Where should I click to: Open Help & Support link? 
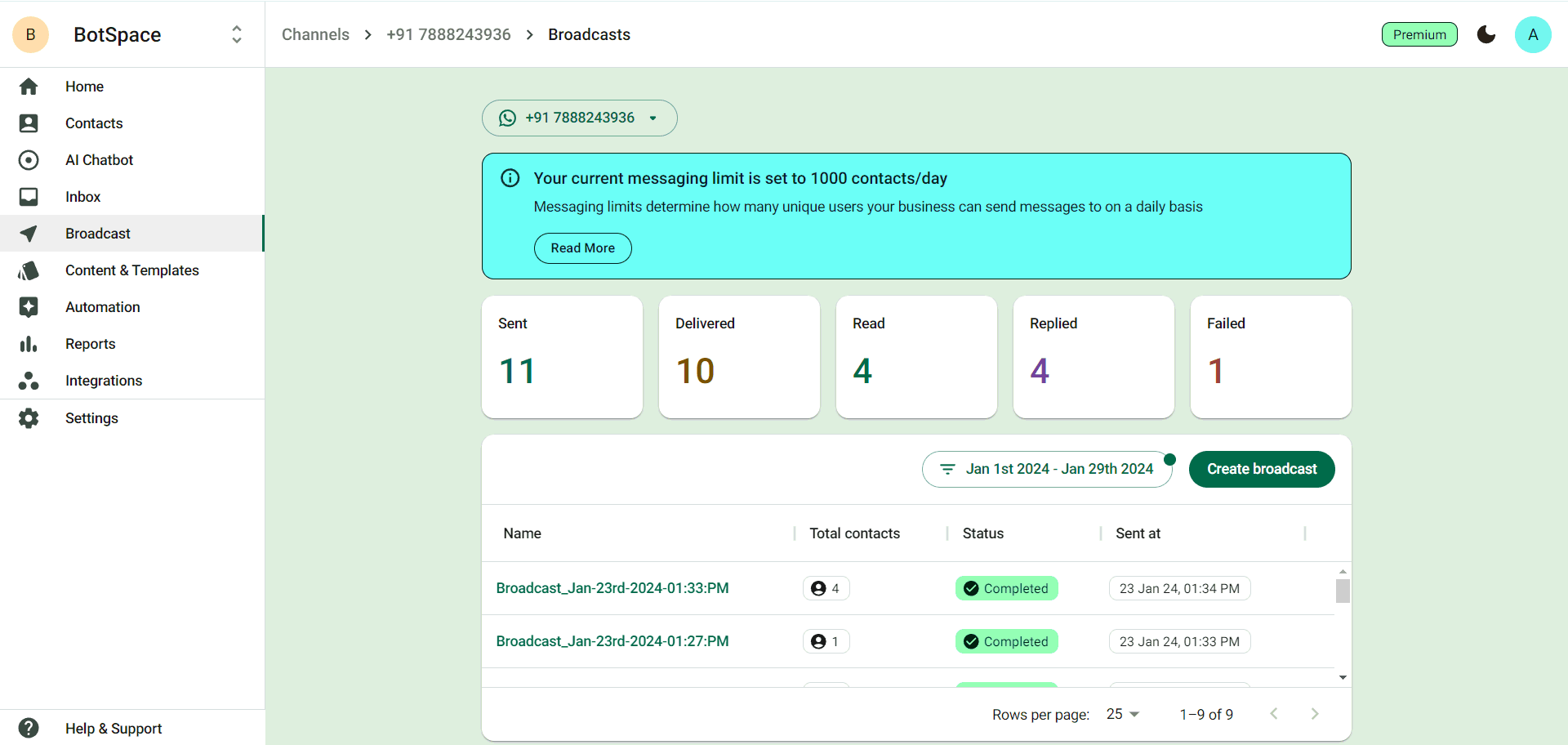click(131, 728)
